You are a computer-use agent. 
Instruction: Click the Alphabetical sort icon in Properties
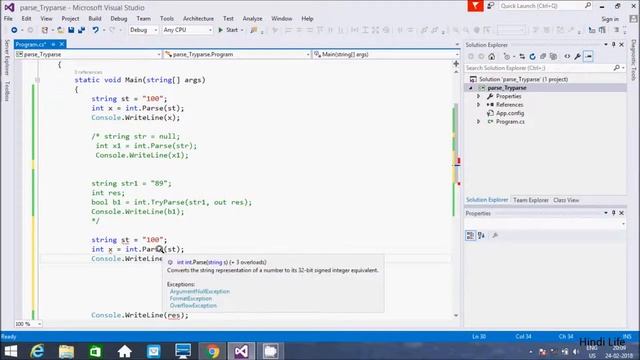pyautogui.click(x=481, y=235)
